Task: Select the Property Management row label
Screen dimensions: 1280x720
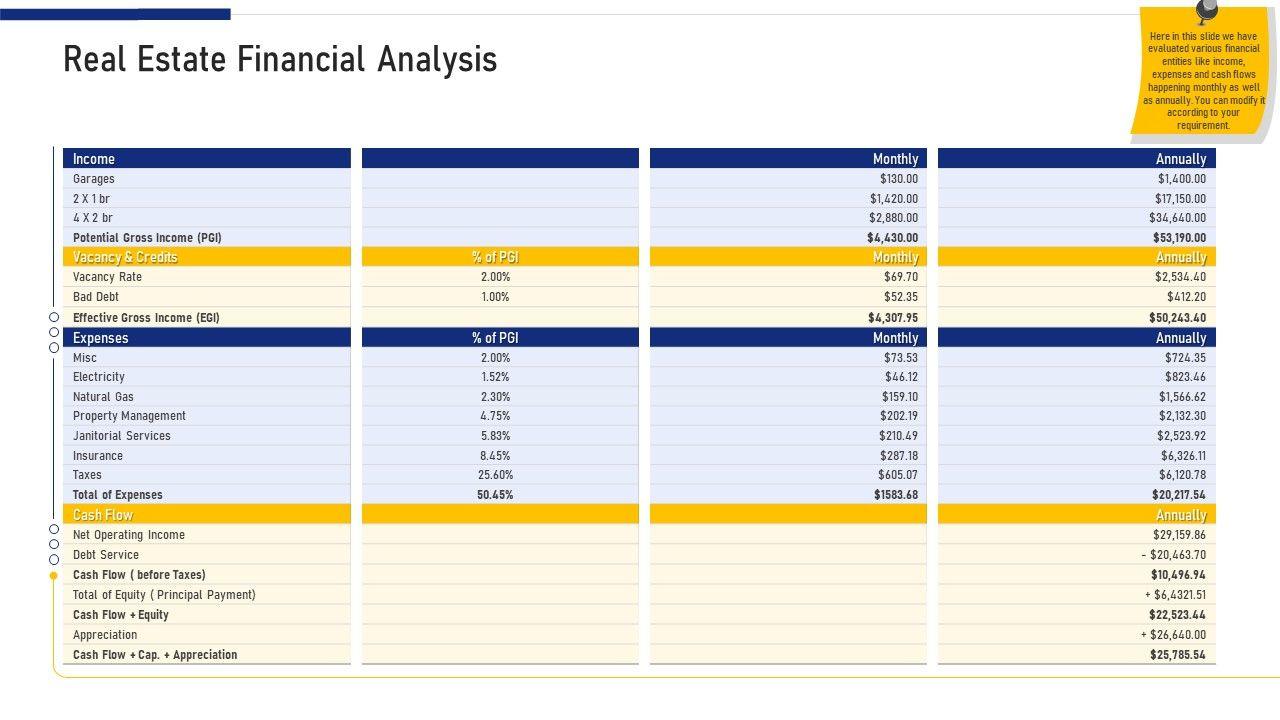Action: tap(129, 416)
